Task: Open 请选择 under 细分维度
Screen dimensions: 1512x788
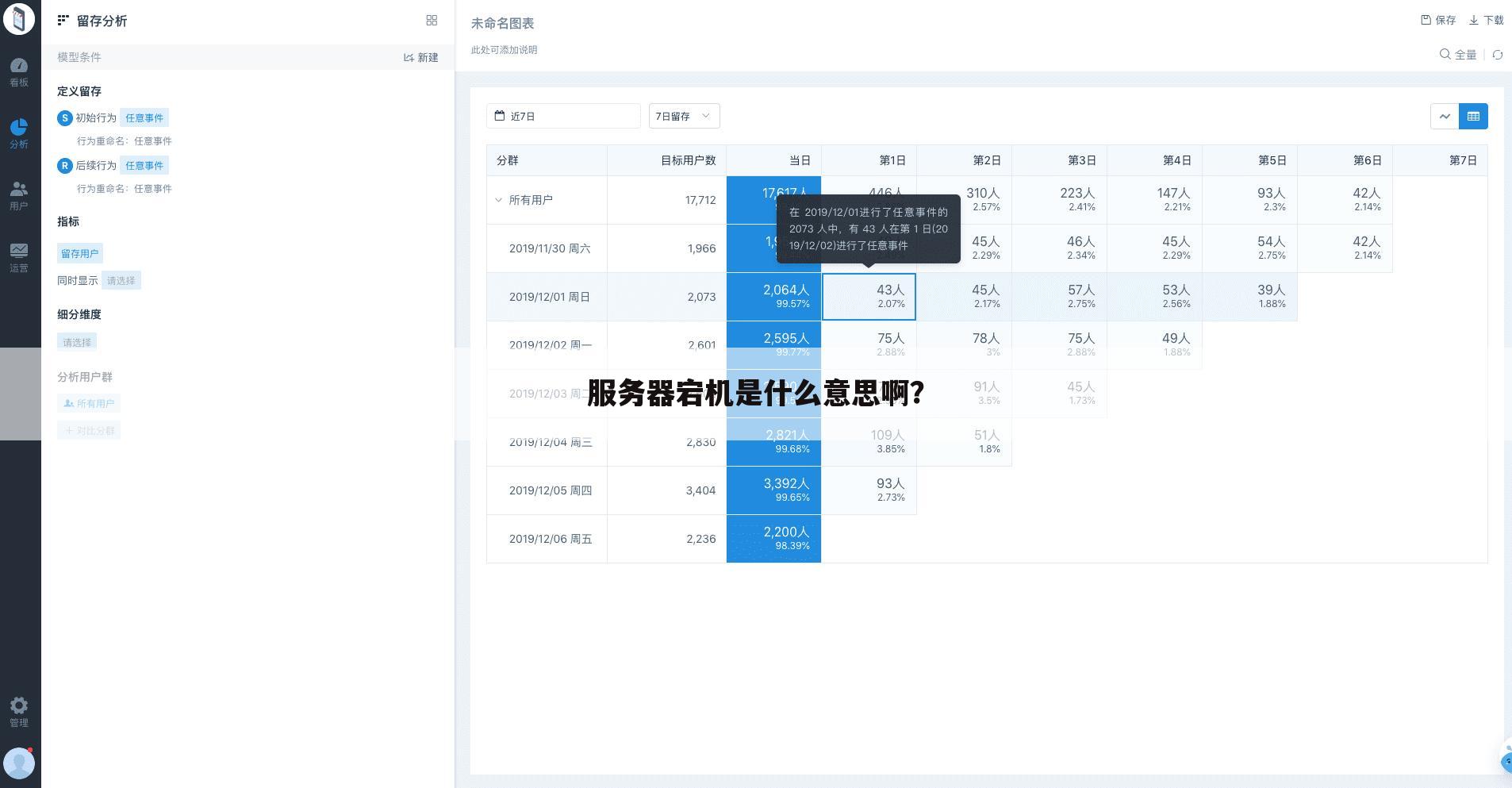Action: pyautogui.click(x=76, y=341)
